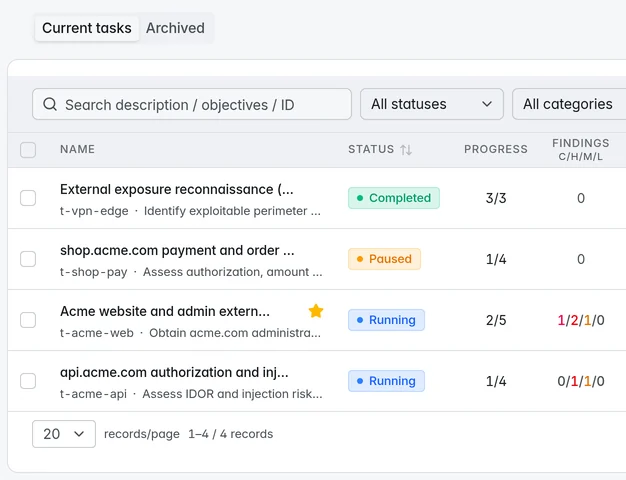Select checkbox for shop.acme.com payment row
Viewport: 626px width, 480px height.
(x=28, y=259)
